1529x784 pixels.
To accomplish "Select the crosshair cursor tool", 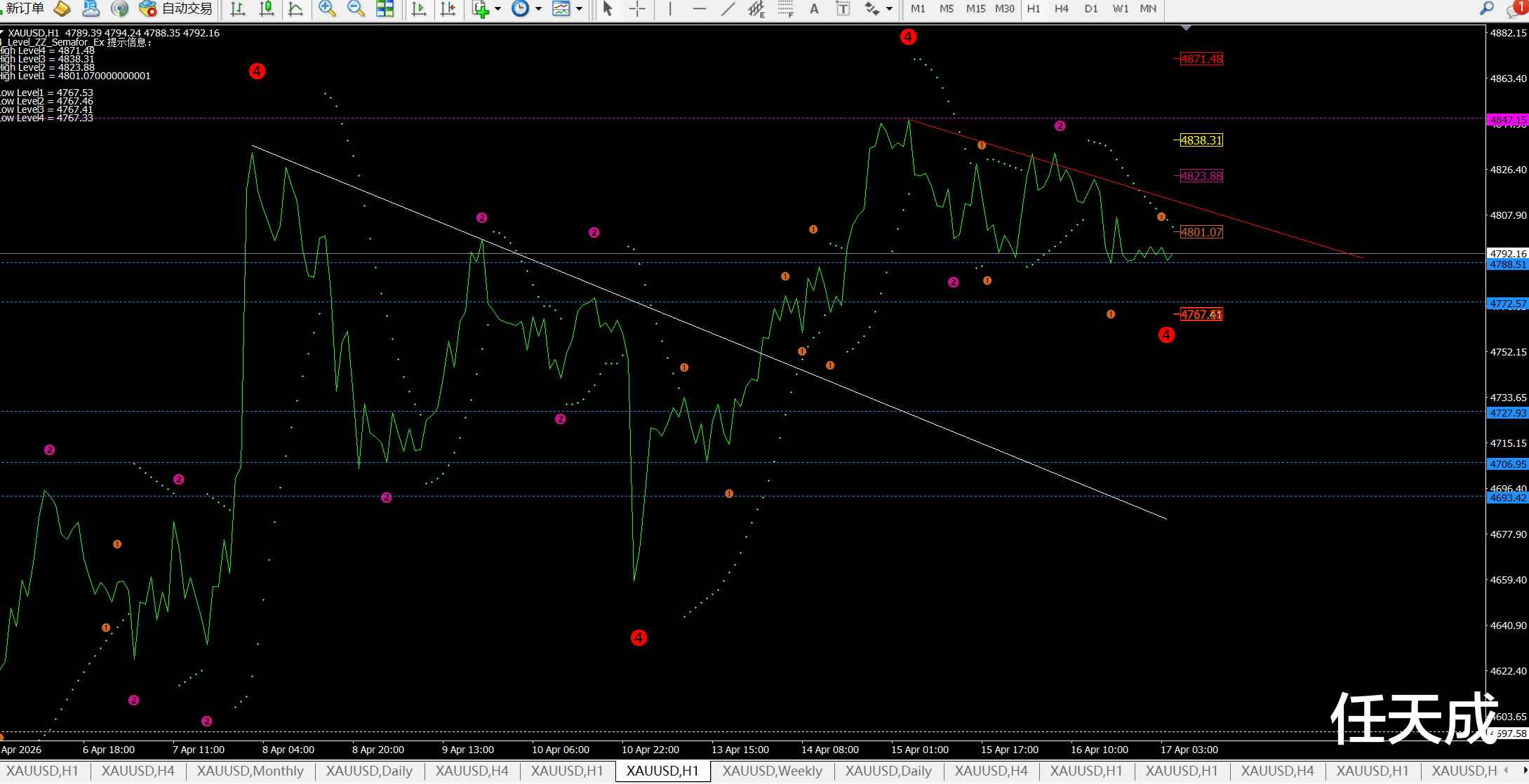I will (x=637, y=8).
